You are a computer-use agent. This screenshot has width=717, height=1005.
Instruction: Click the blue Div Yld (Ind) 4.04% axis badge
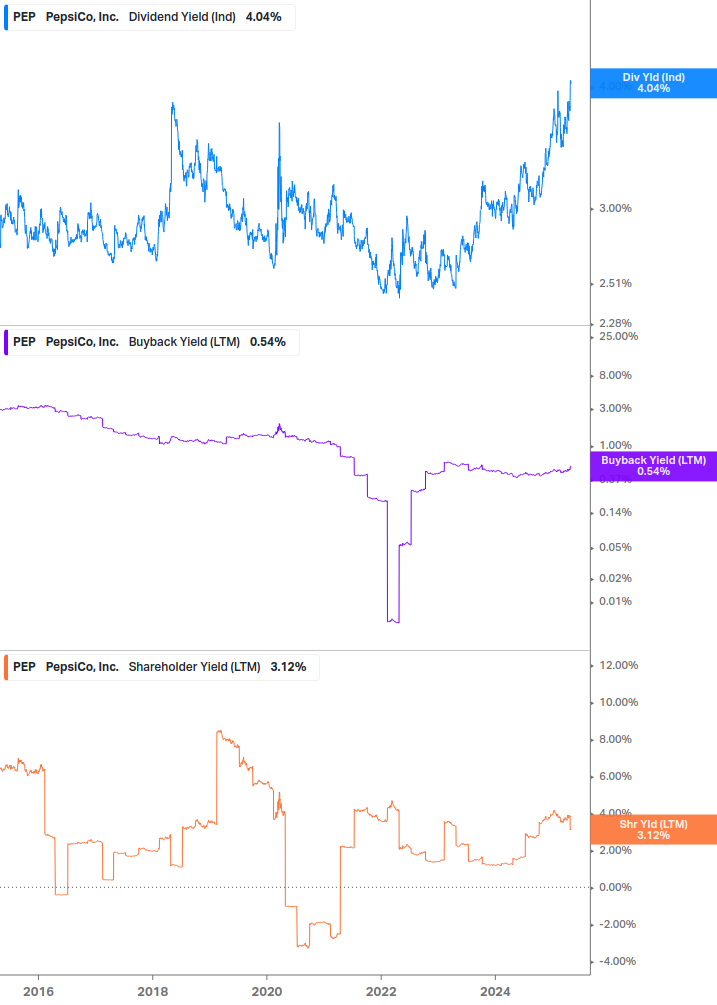(x=654, y=83)
